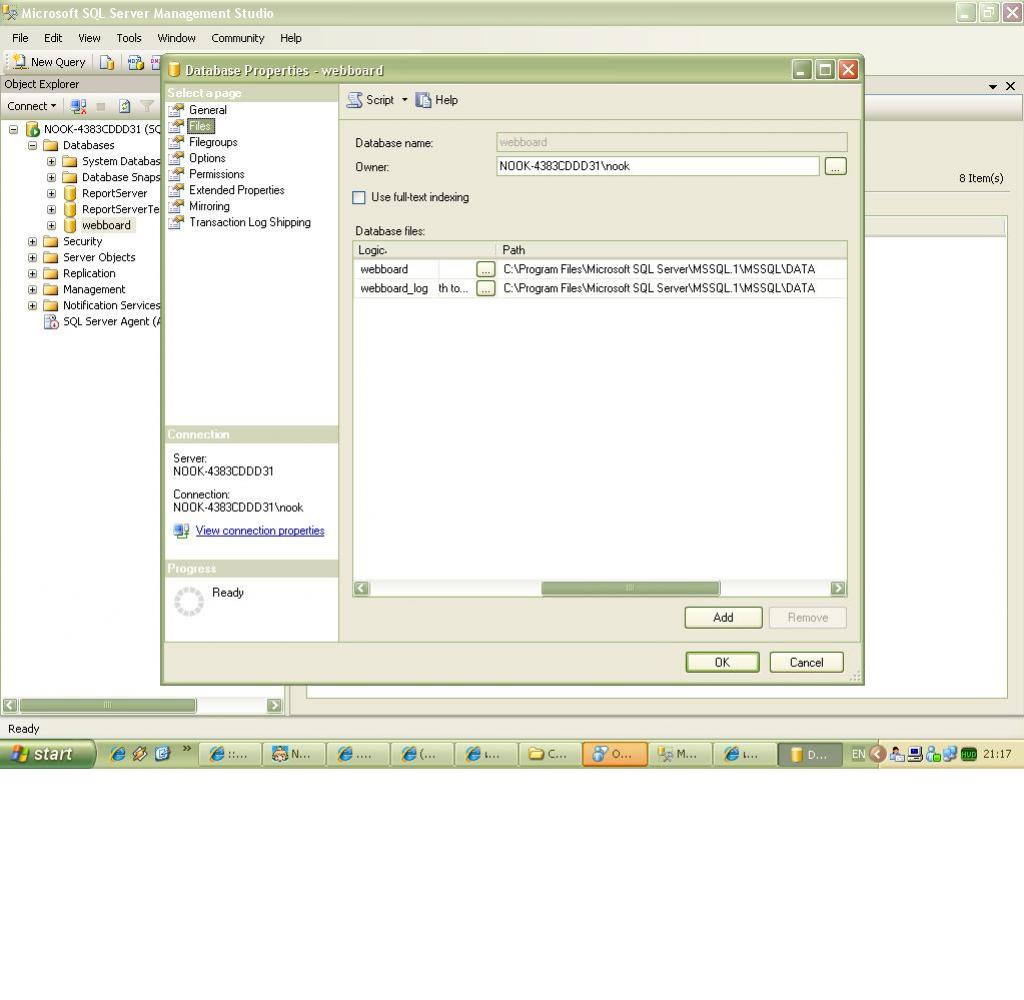Viewport: 1024px width, 1000px height.
Task: Enable Use full-text indexing checkbox
Action: click(359, 197)
